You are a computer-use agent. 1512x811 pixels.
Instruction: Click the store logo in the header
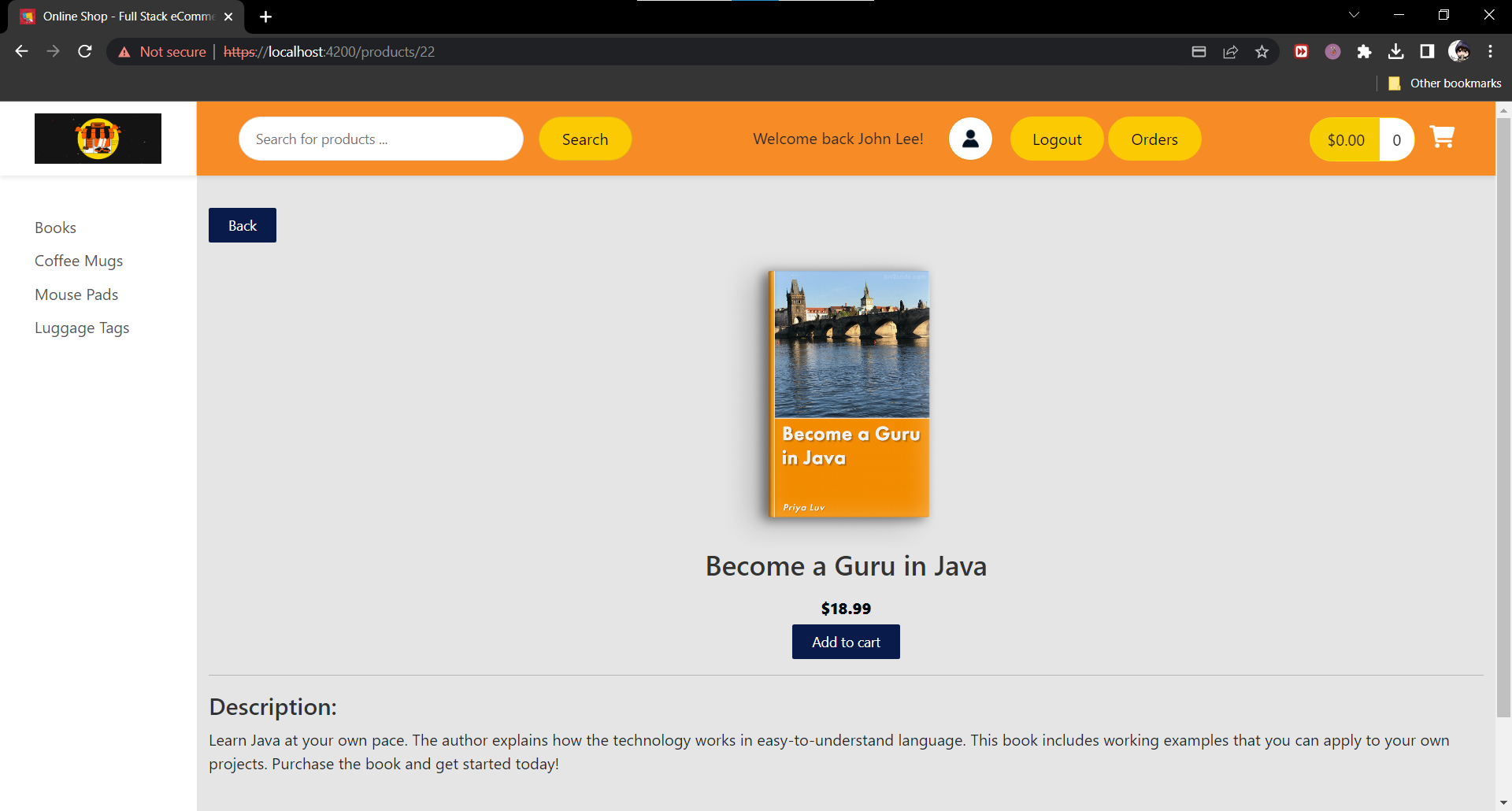pos(97,138)
